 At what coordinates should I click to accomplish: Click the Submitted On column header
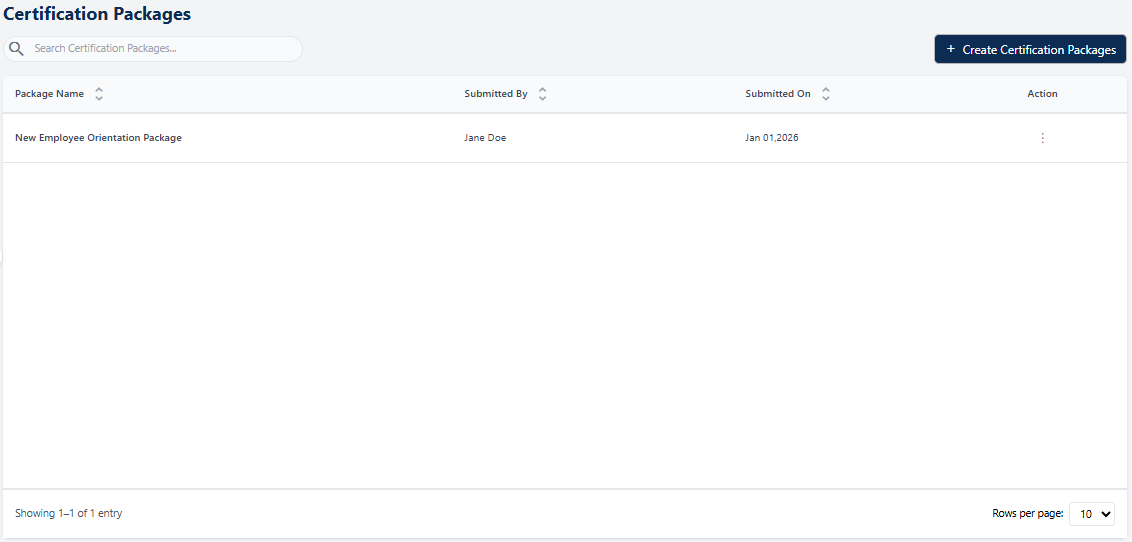[x=778, y=94]
